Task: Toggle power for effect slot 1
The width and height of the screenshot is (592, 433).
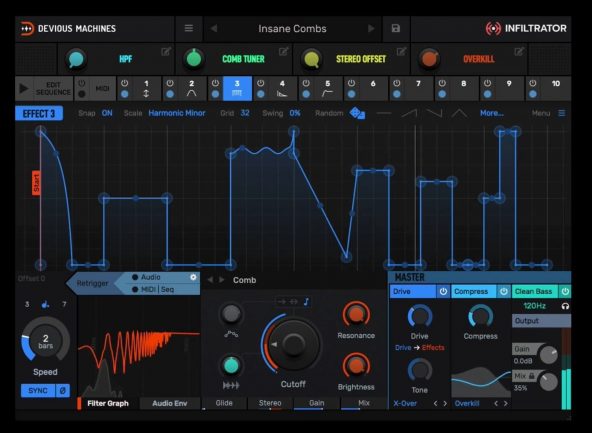Action: [x=125, y=83]
